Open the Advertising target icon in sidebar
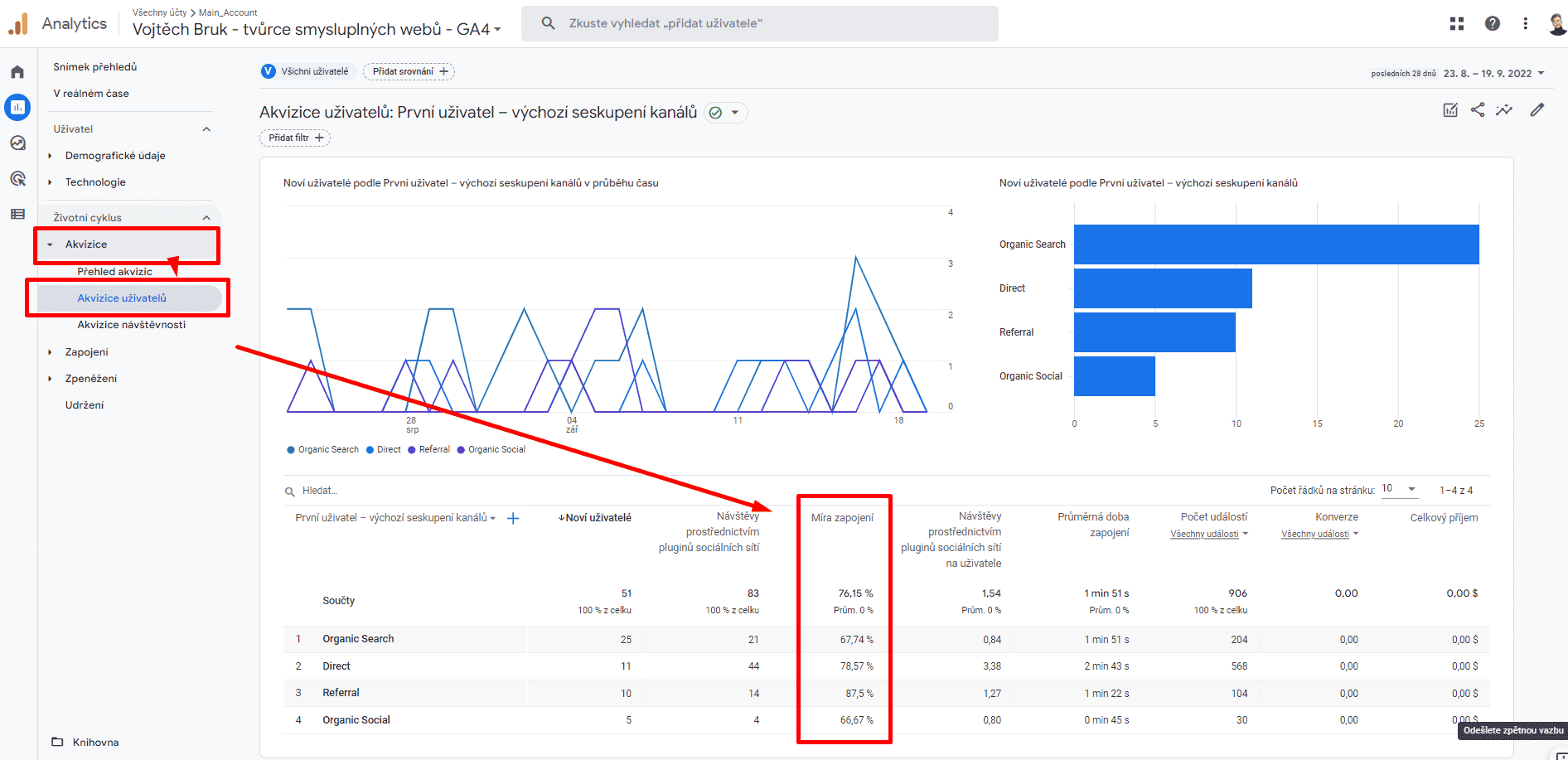This screenshot has width=1568, height=760. [x=17, y=178]
